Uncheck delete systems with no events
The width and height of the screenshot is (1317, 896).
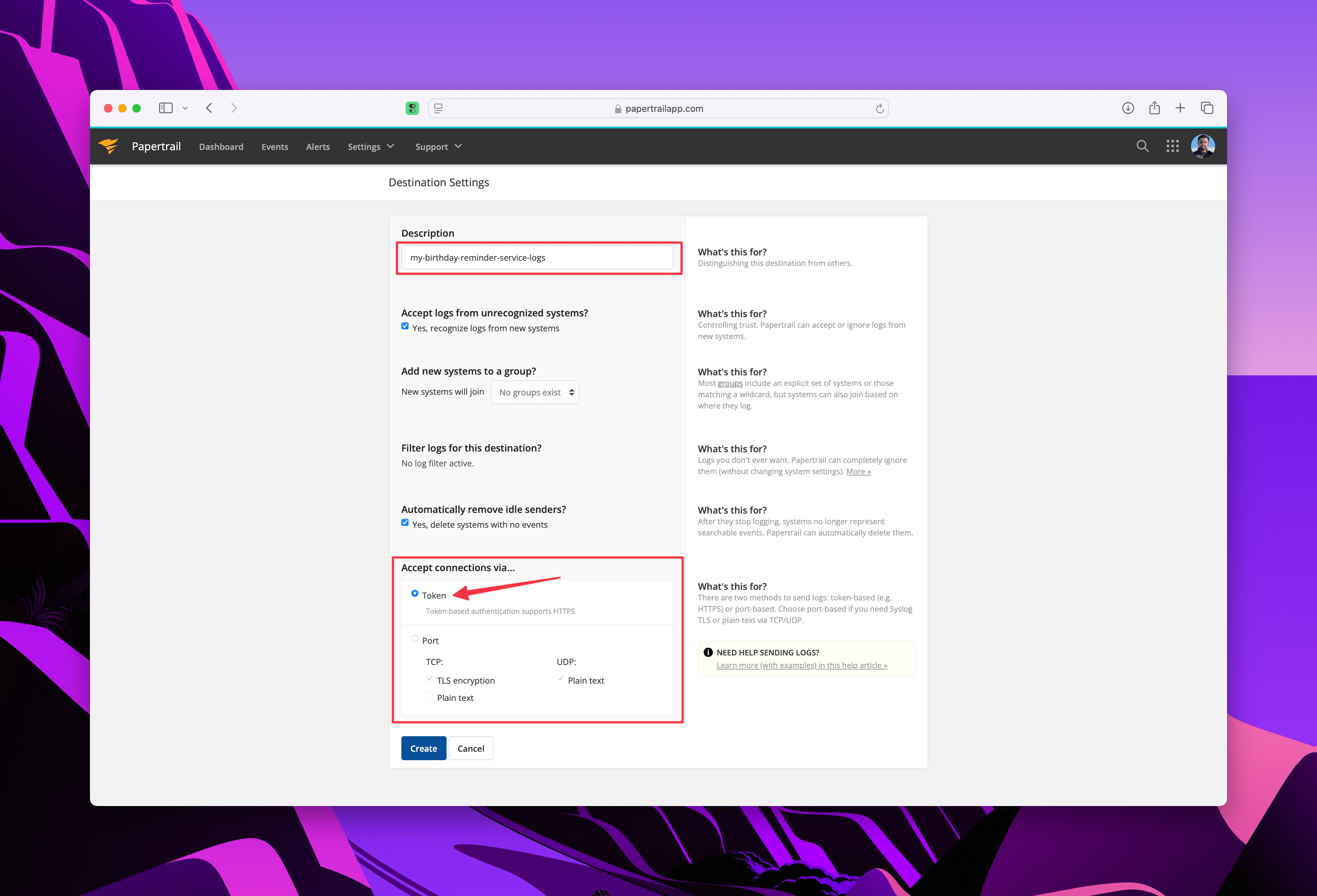coord(405,522)
